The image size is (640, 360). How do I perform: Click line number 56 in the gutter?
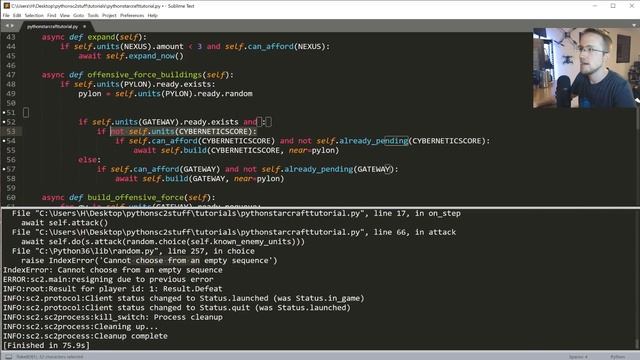[x=11, y=160]
